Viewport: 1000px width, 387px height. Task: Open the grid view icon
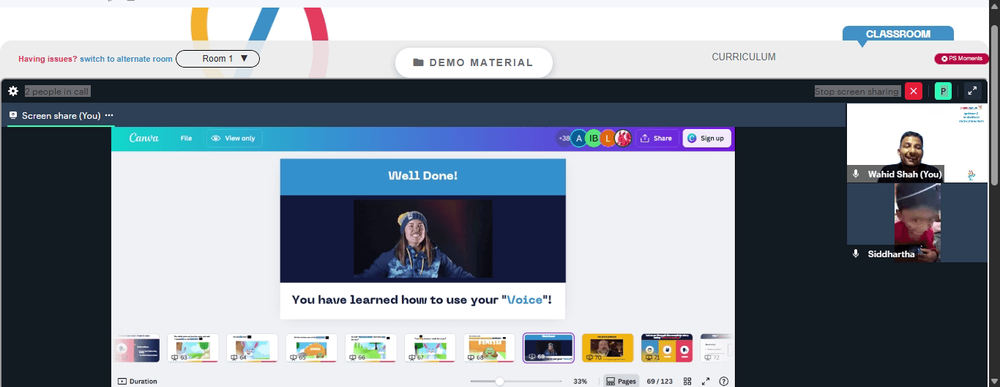pyautogui.click(x=688, y=381)
